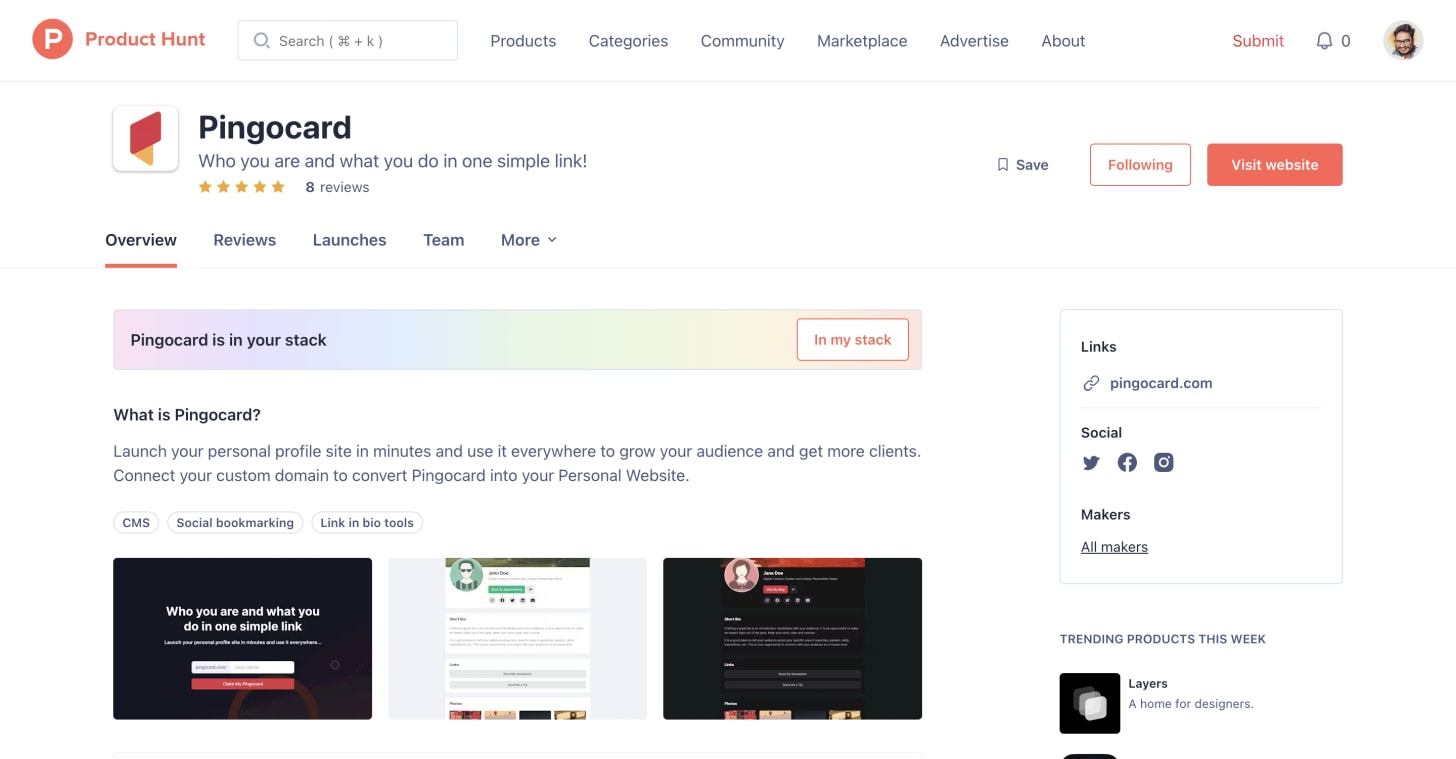Open the first Pingocard screenshot thumbnail

point(242,637)
